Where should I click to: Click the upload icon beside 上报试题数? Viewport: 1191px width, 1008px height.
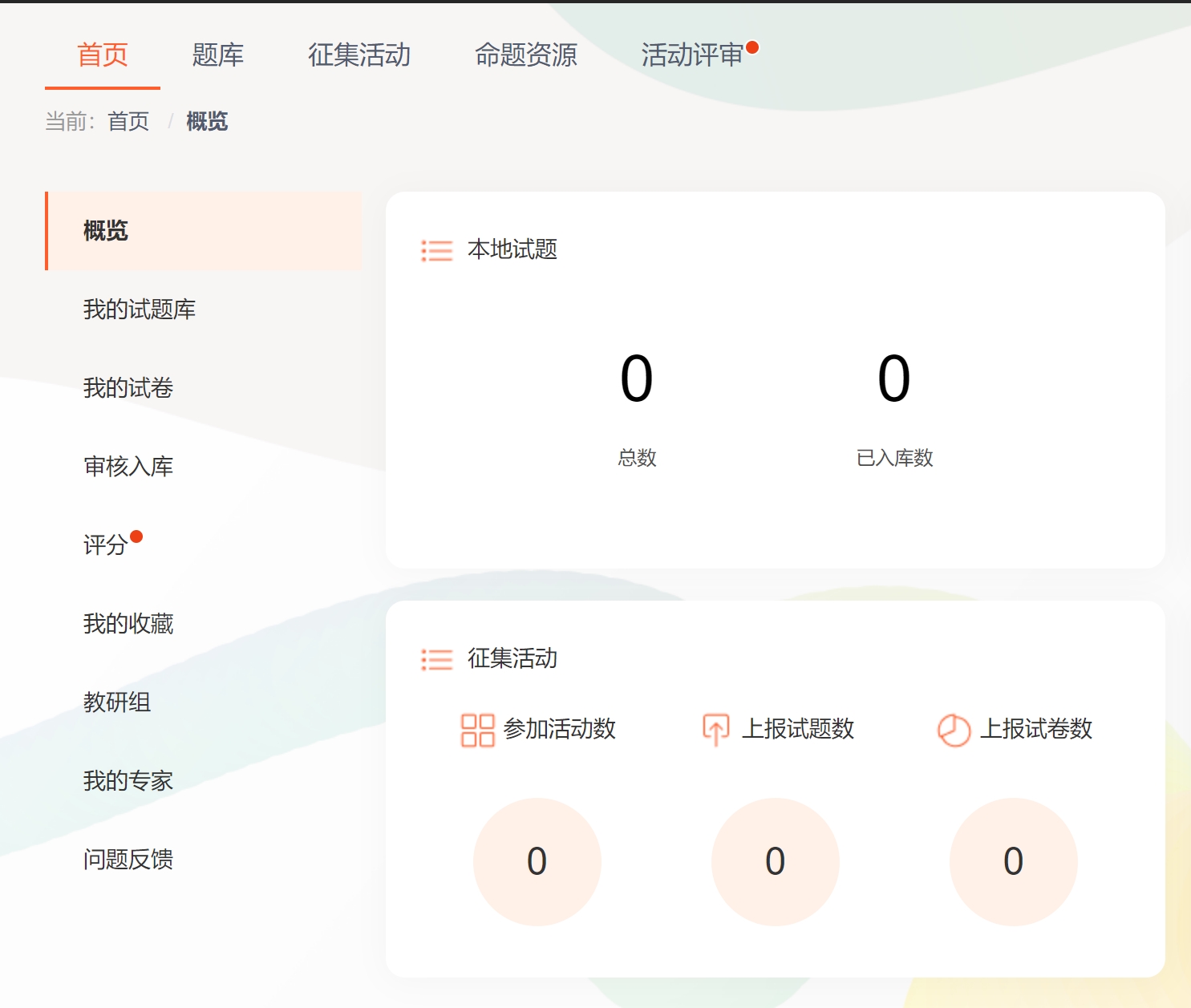pyautogui.click(x=715, y=730)
